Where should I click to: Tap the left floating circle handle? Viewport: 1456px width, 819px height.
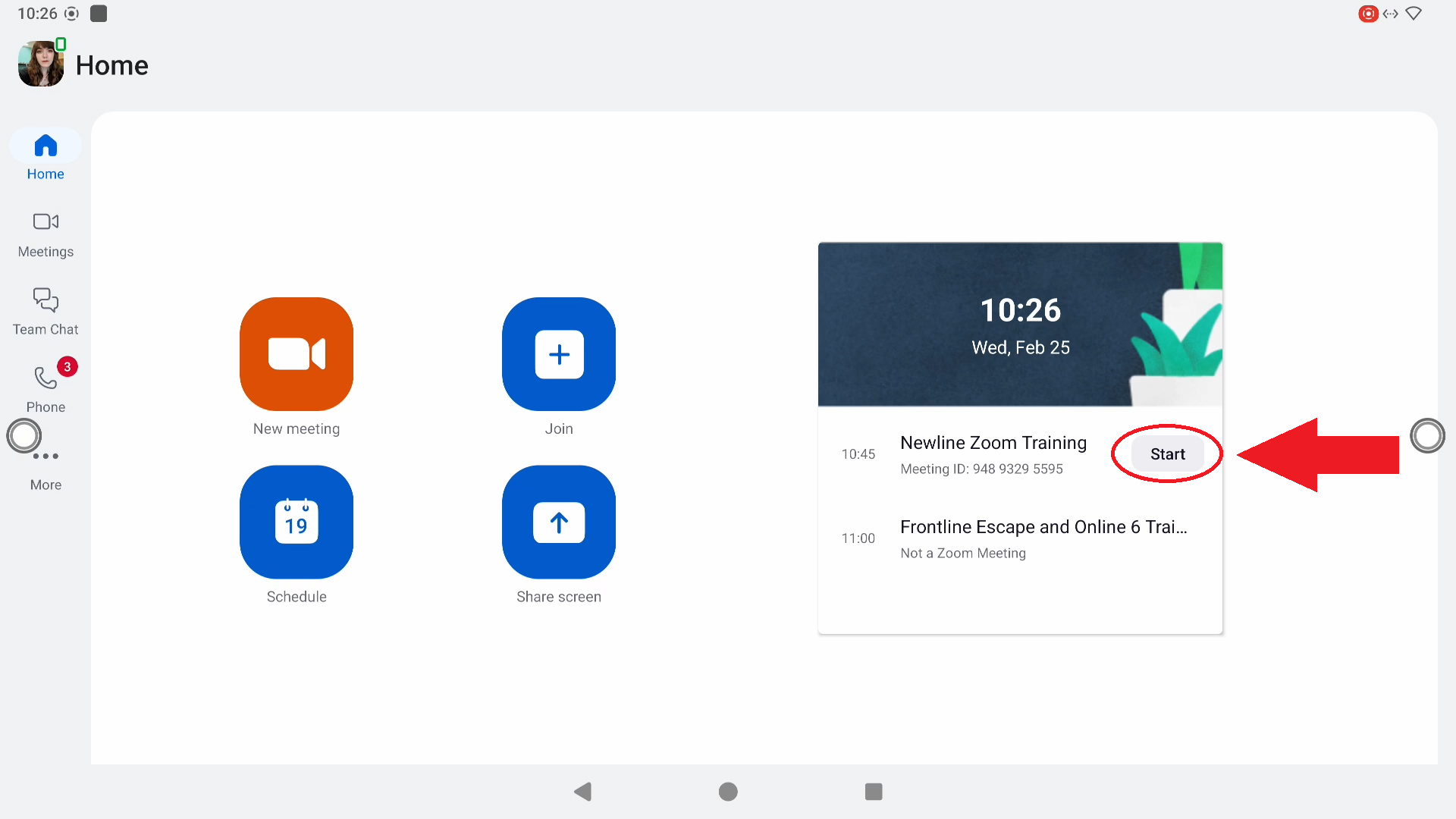[x=24, y=436]
